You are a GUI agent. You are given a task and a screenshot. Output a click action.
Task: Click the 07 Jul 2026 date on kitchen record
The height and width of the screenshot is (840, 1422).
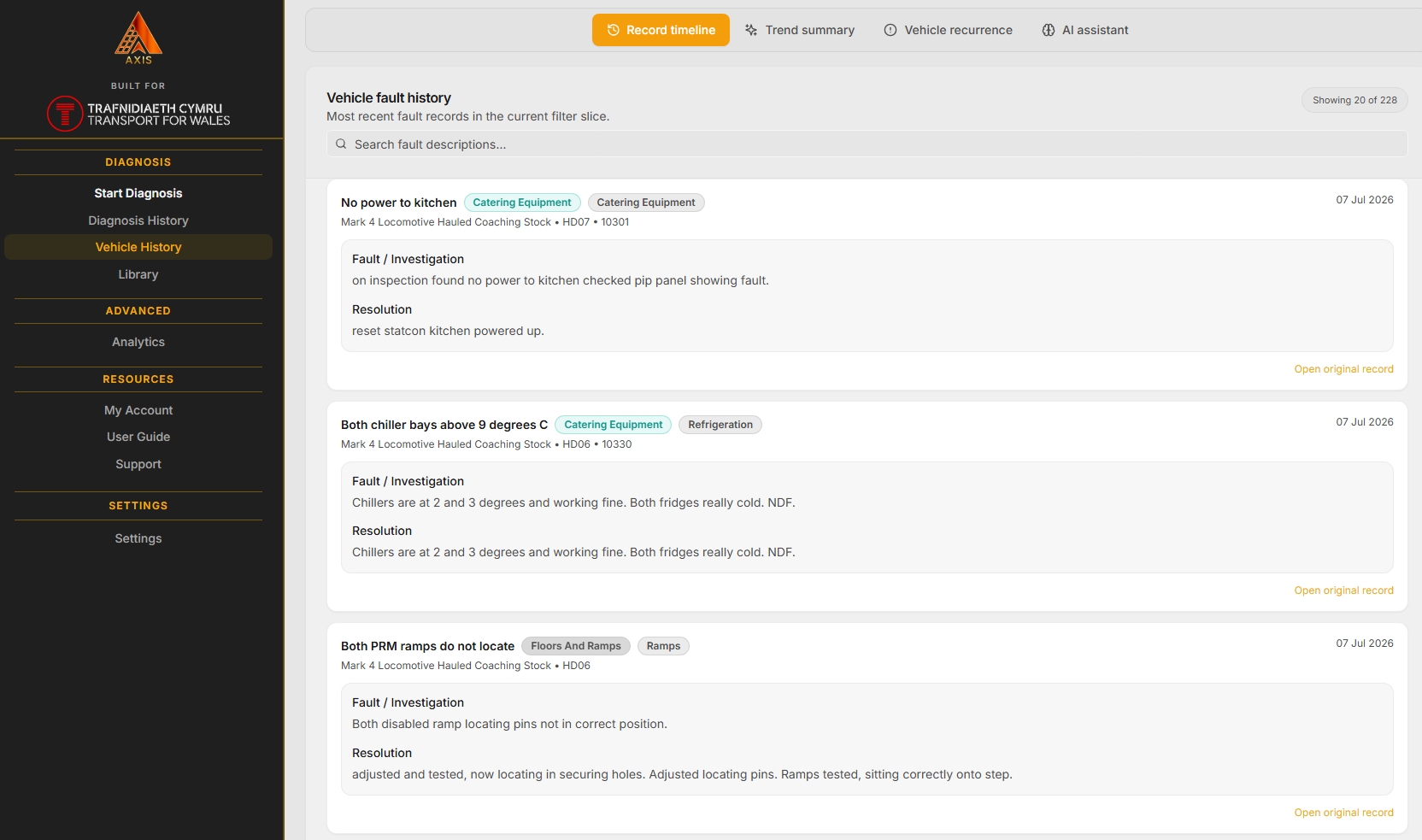(x=1365, y=200)
